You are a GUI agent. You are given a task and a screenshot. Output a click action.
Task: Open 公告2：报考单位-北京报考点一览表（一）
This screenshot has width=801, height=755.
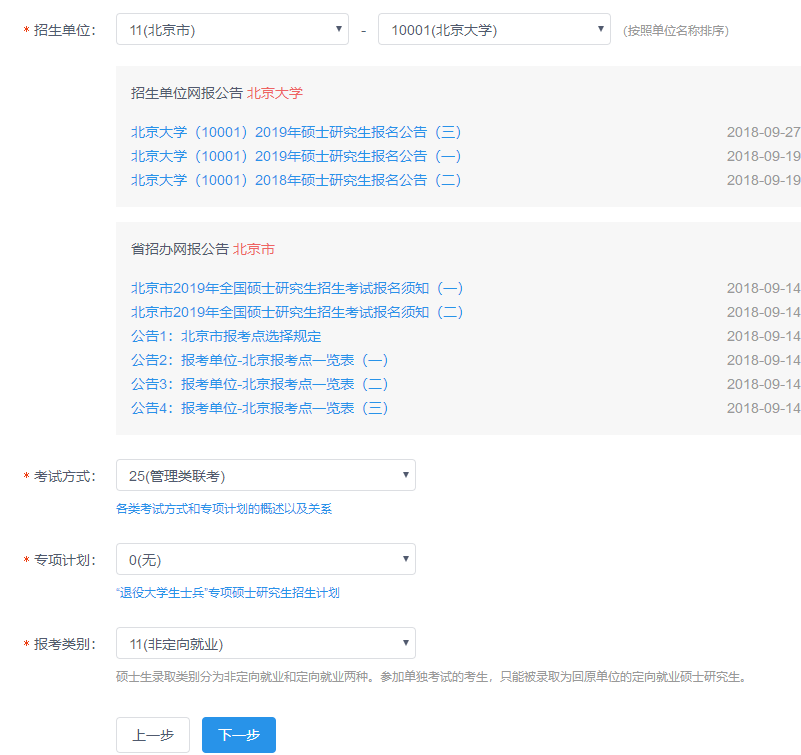259,360
